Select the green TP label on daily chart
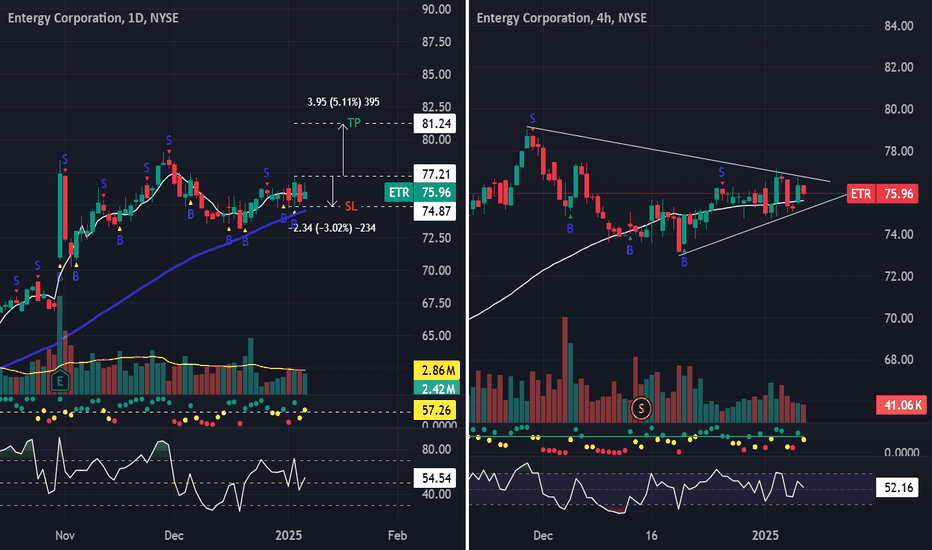Screen dimensions: 932x550 [x=354, y=123]
